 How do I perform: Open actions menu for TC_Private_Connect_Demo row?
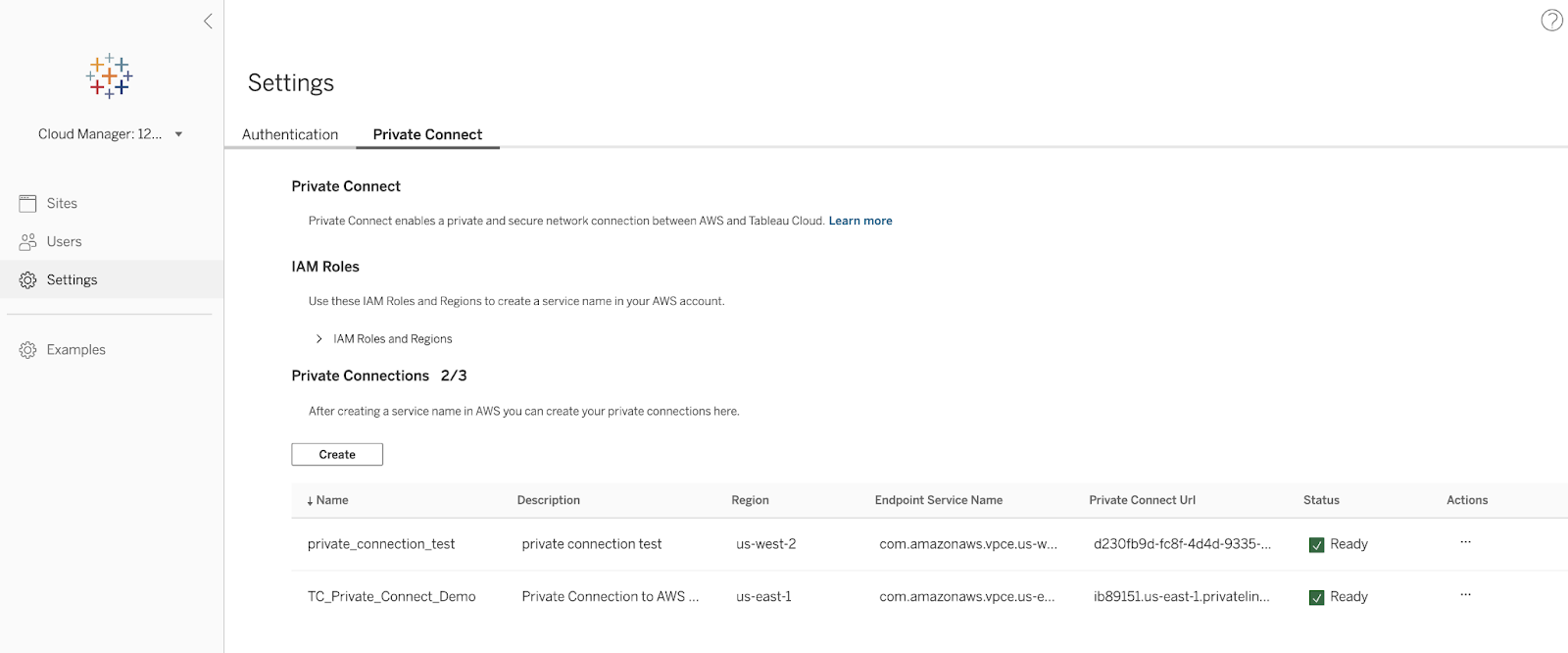(x=1465, y=595)
